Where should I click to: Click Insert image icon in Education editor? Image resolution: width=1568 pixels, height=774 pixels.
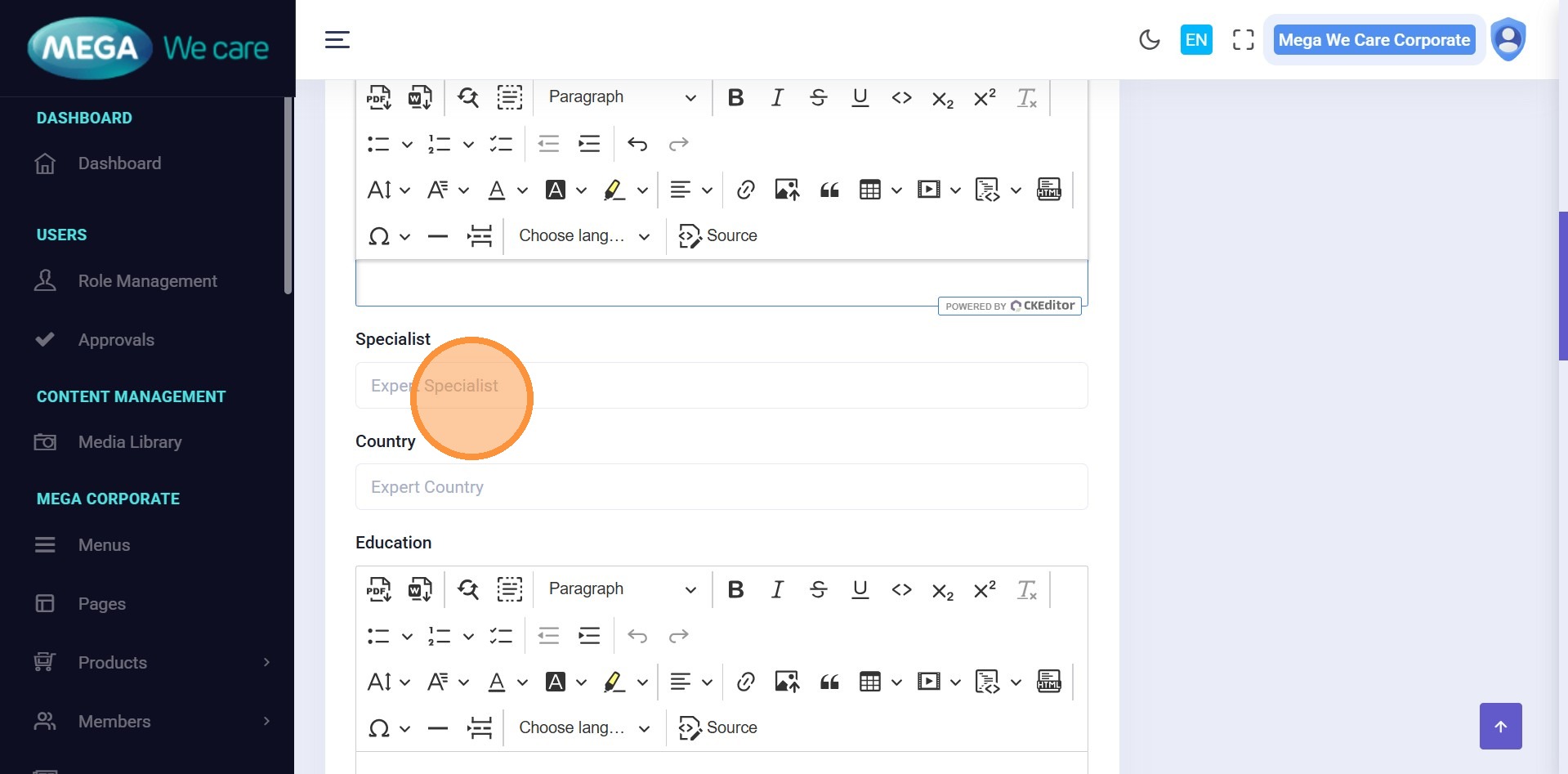(x=787, y=682)
